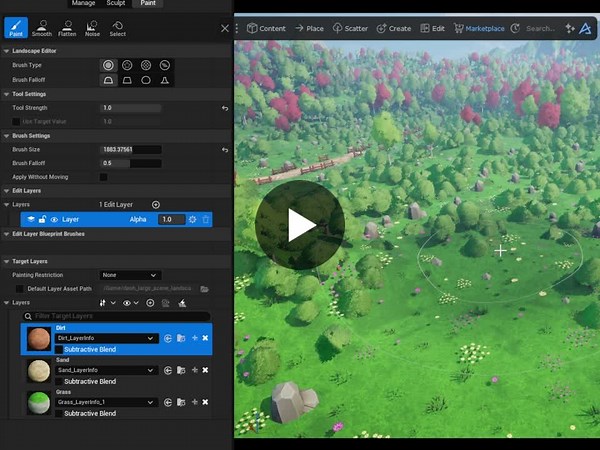Delete the edit Layer
600x450 pixels.
tap(206, 219)
